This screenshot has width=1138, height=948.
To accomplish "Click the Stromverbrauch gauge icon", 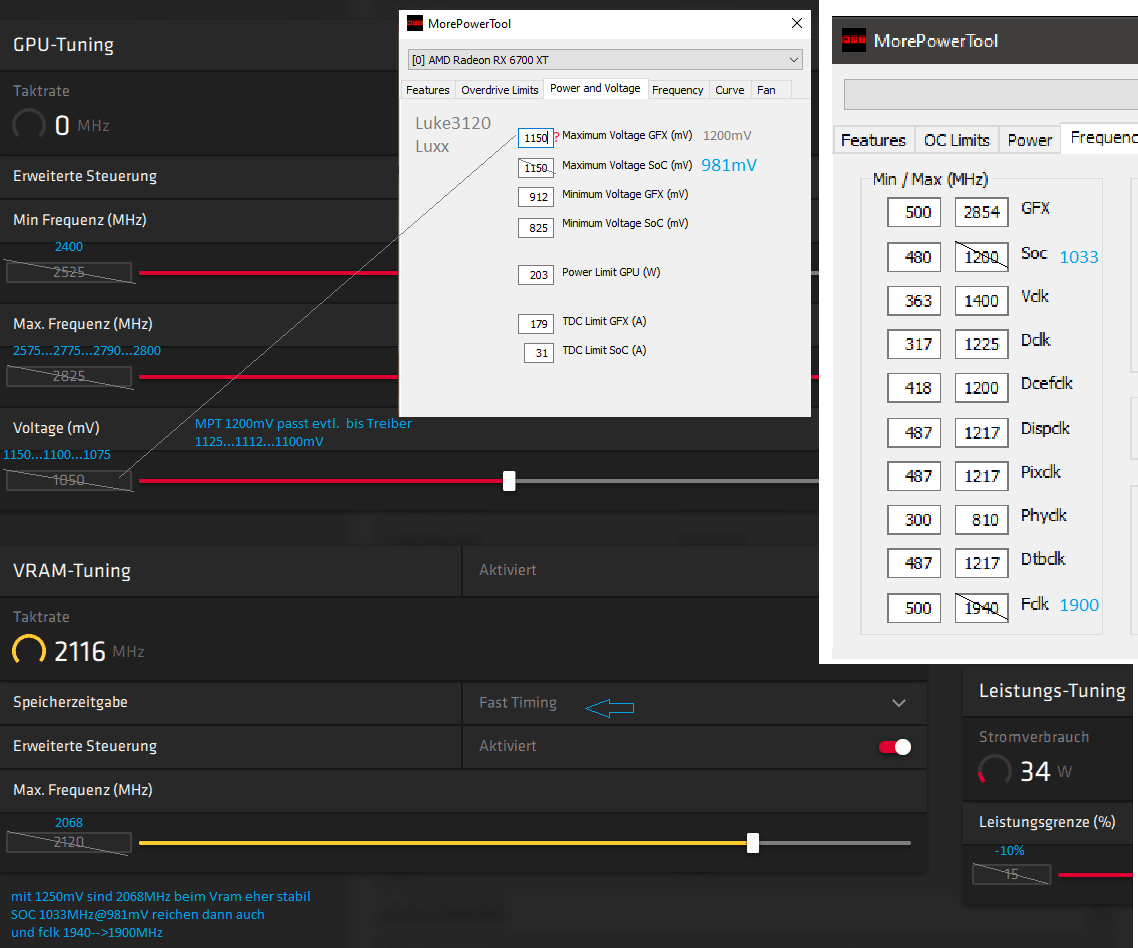I will (x=994, y=770).
